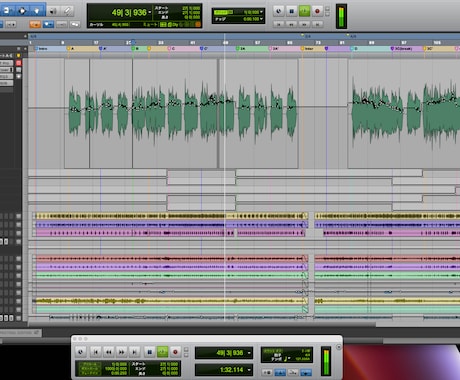This screenshot has width=460, height=380.
Task: Arm Record in the top transport
Action: (317, 11)
